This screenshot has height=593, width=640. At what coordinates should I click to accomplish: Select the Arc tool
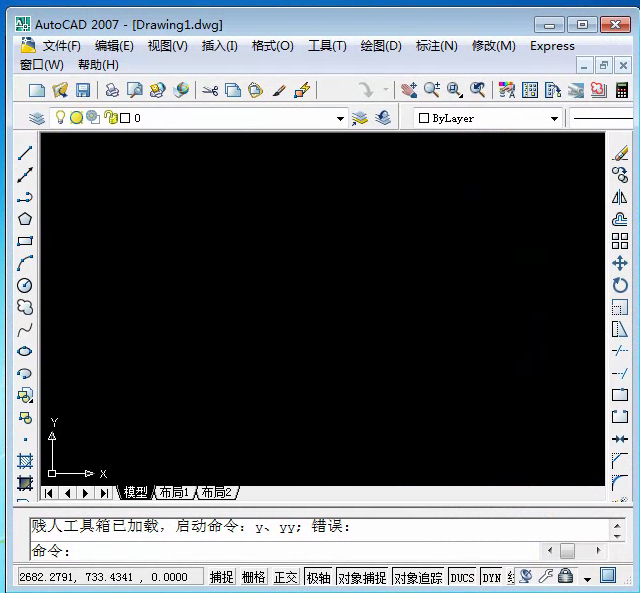(25, 263)
